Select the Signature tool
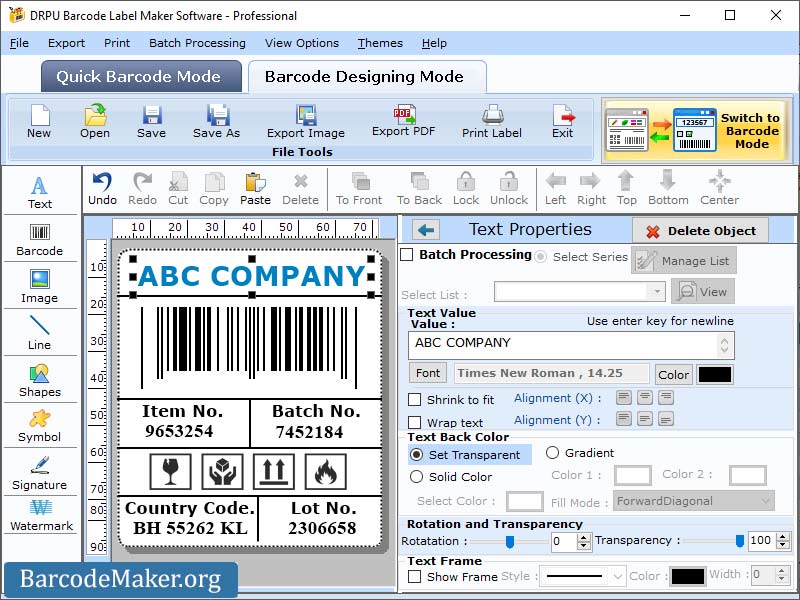Viewport: 800px width, 600px height. (40, 476)
